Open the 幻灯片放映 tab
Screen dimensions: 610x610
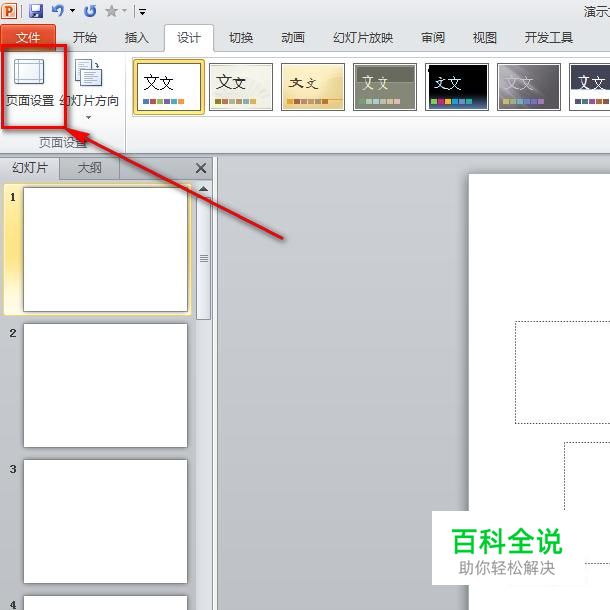[363, 37]
